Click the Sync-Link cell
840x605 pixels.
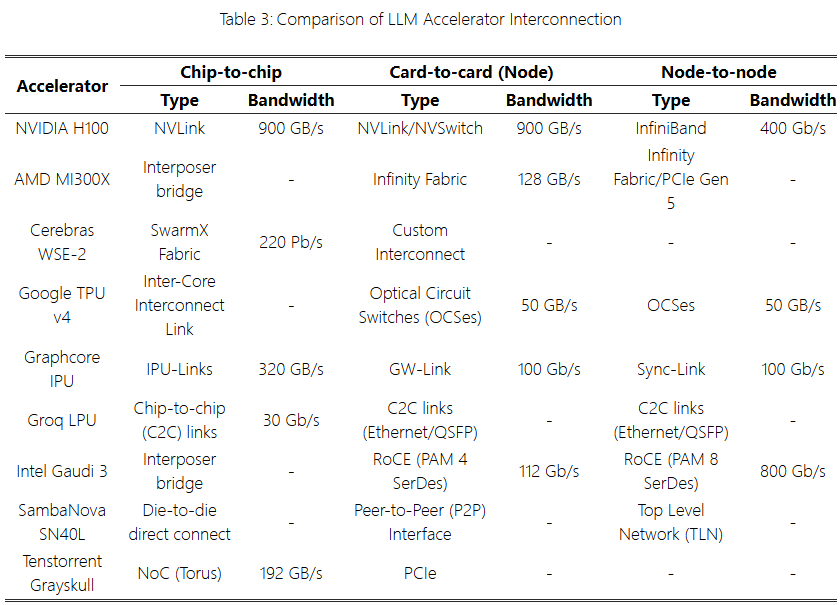pos(670,369)
